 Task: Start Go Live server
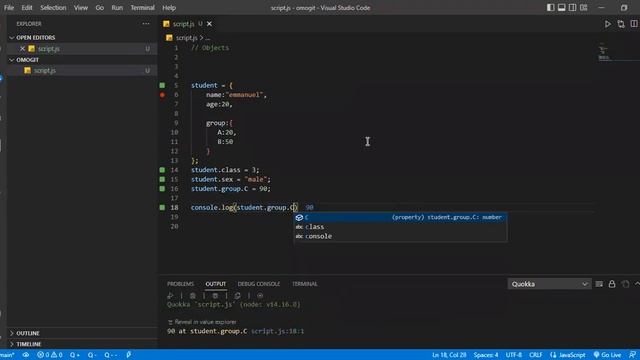pyautogui.click(x=607, y=355)
